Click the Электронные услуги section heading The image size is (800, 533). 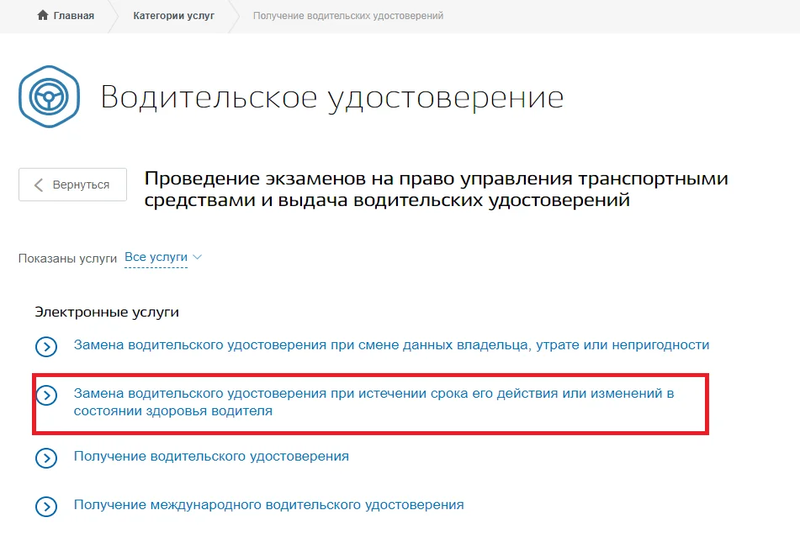(106, 312)
